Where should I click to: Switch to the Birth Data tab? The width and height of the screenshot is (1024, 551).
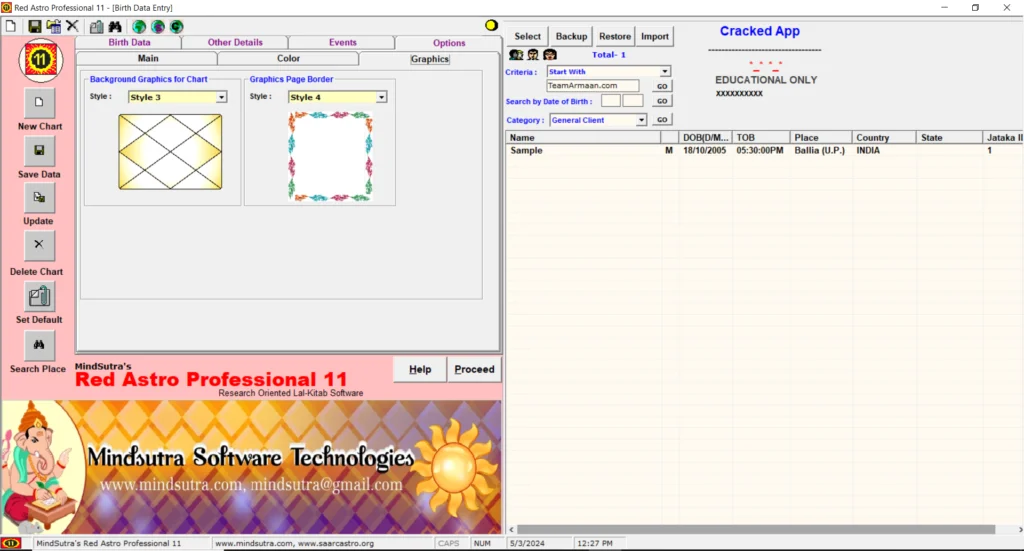click(129, 42)
